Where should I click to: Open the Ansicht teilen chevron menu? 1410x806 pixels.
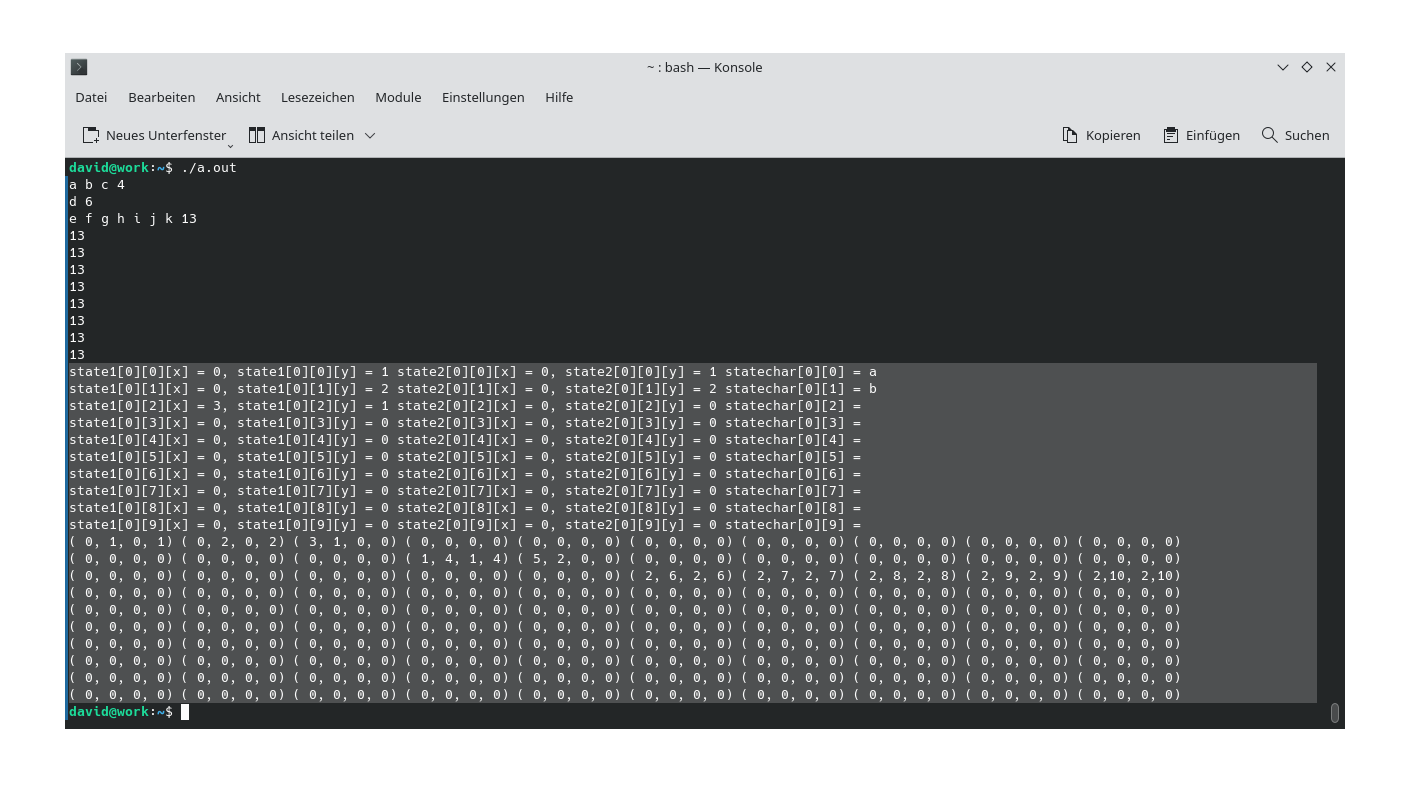[x=369, y=135]
